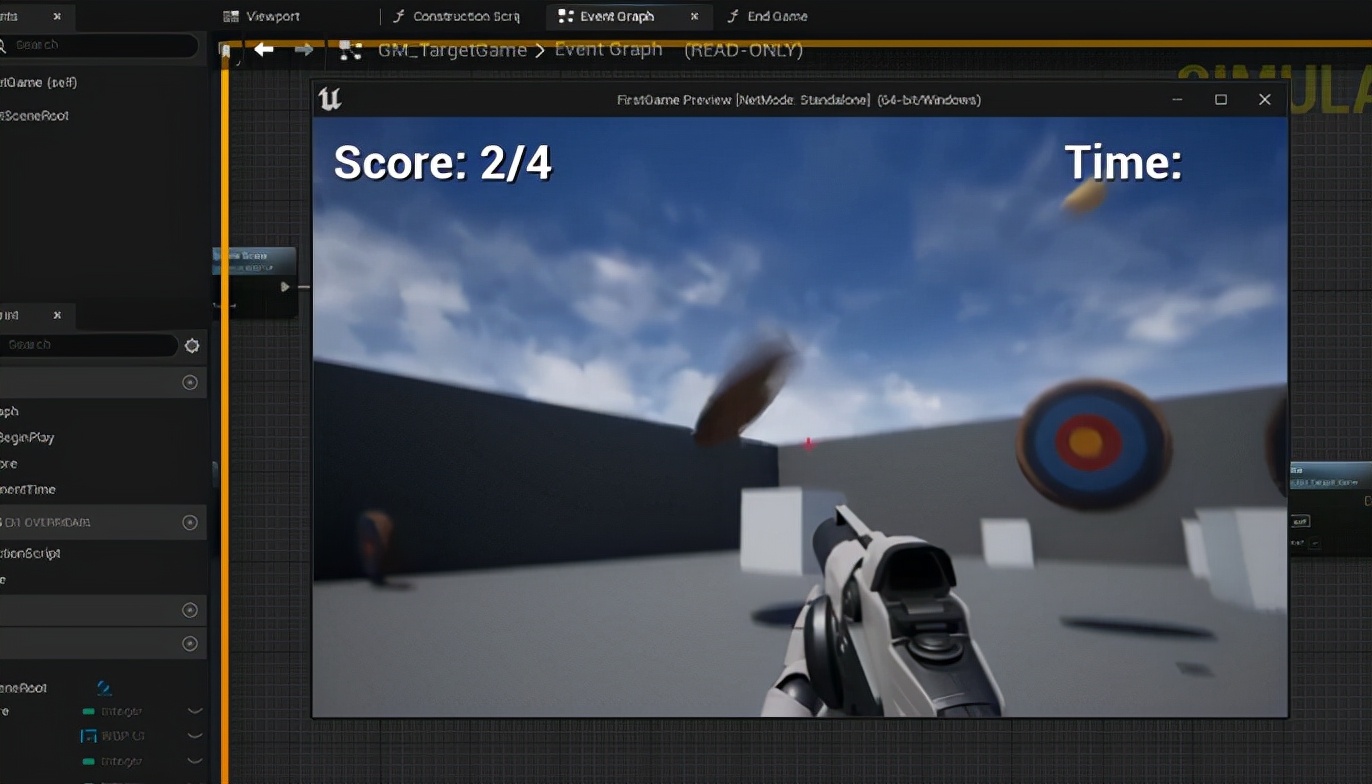Image resolution: width=1372 pixels, height=784 pixels.
Task: Close the Components panel tab
Action: pos(57,16)
